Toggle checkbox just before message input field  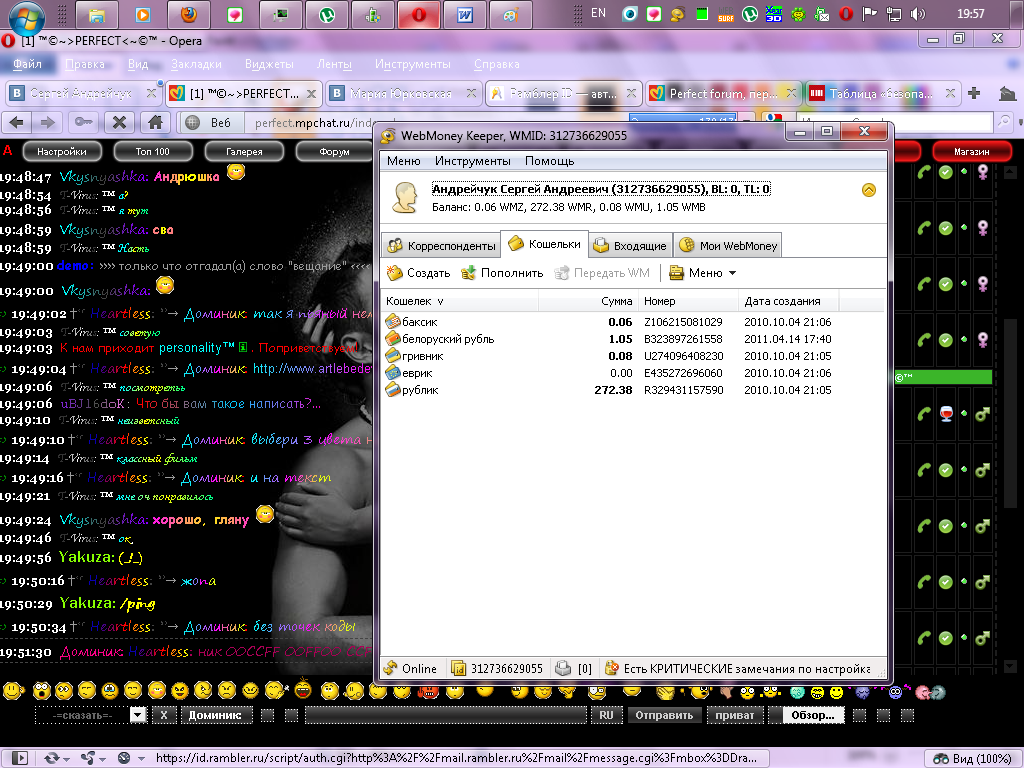[291, 716]
